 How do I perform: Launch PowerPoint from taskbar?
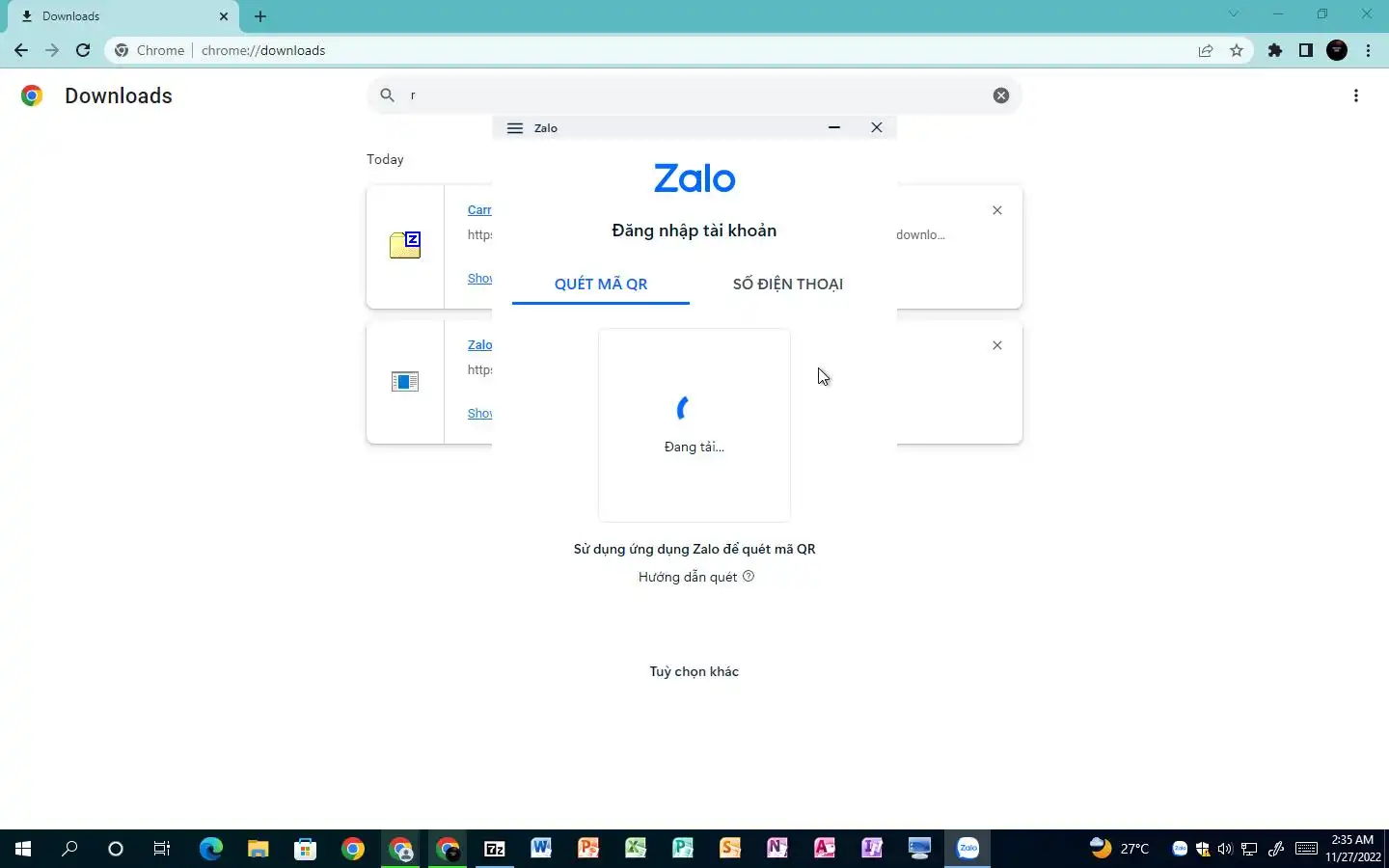[588, 849]
